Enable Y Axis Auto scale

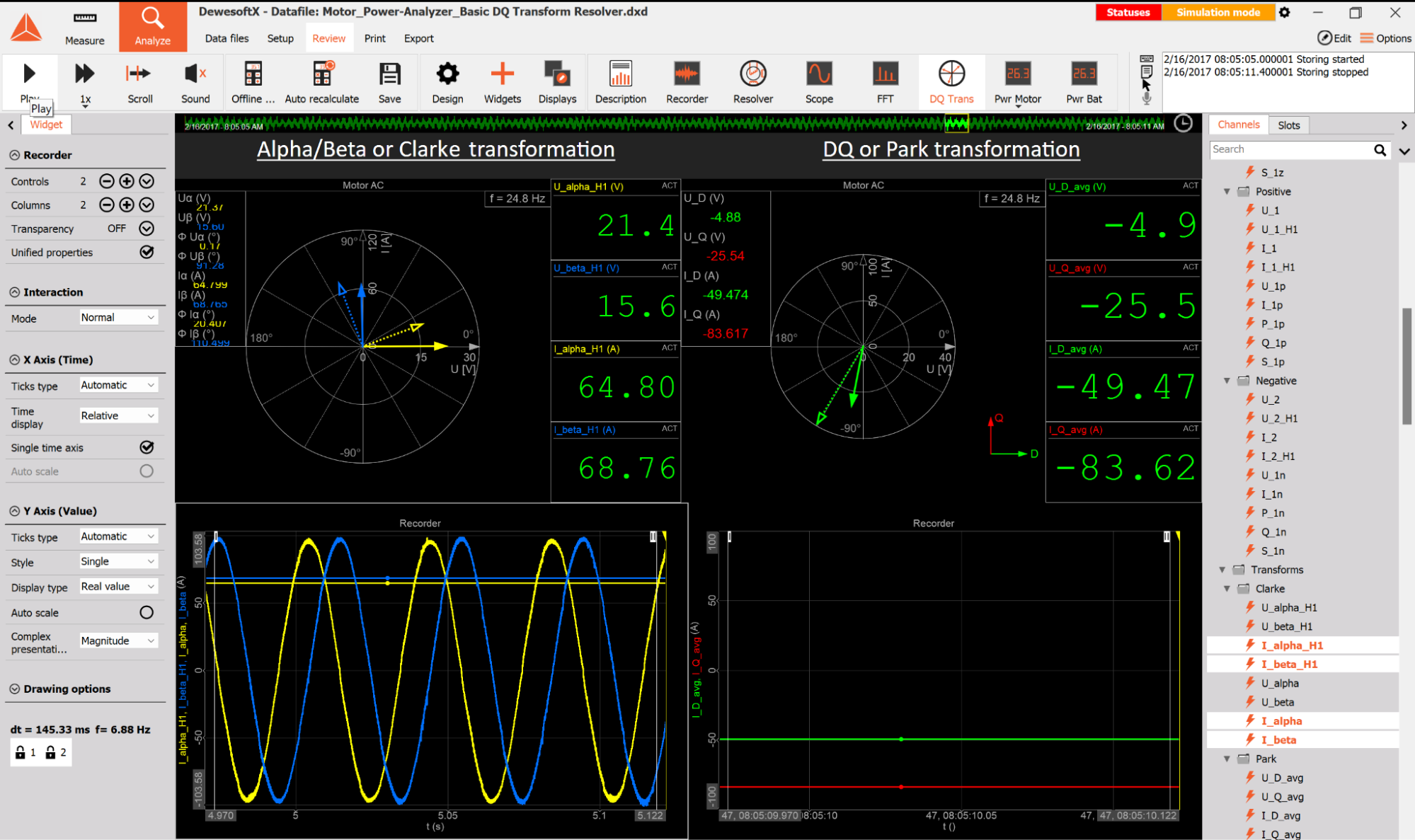pyautogui.click(x=147, y=613)
